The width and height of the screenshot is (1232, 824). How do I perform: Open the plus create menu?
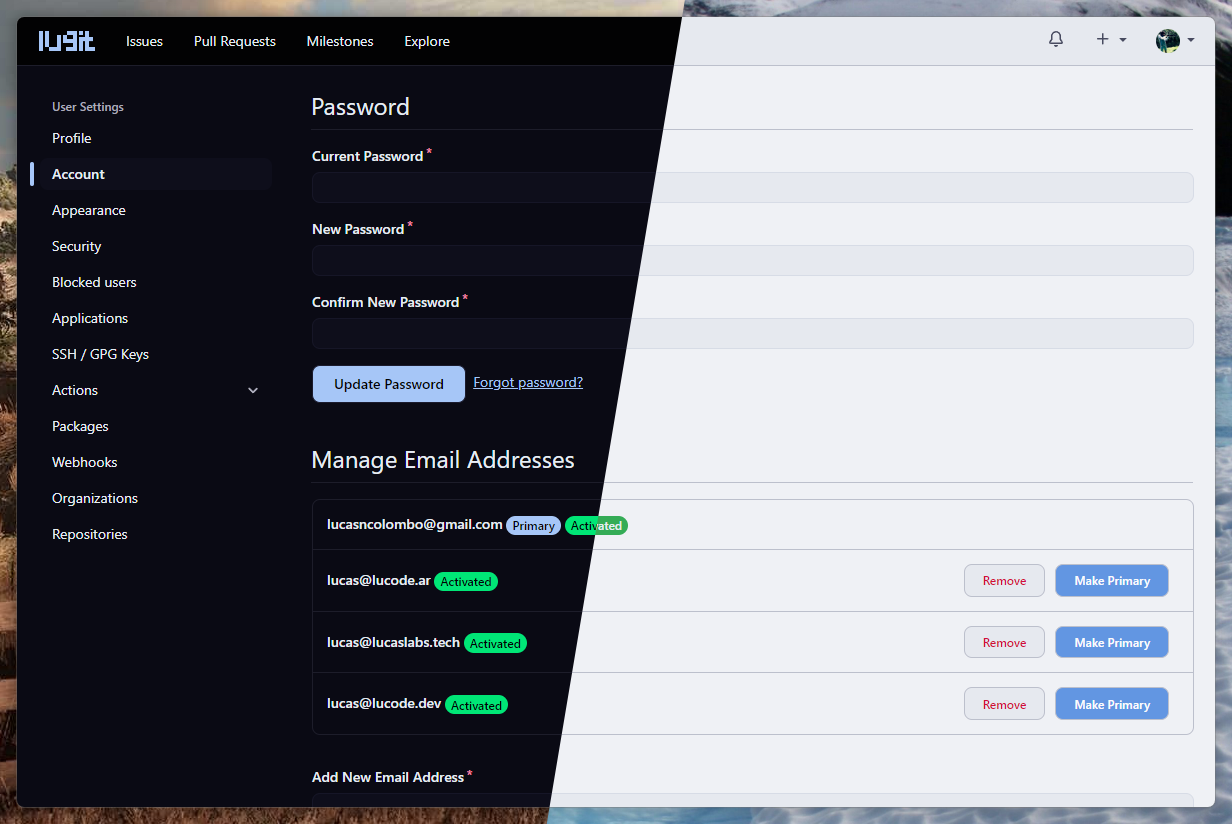click(x=1109, y=40)
